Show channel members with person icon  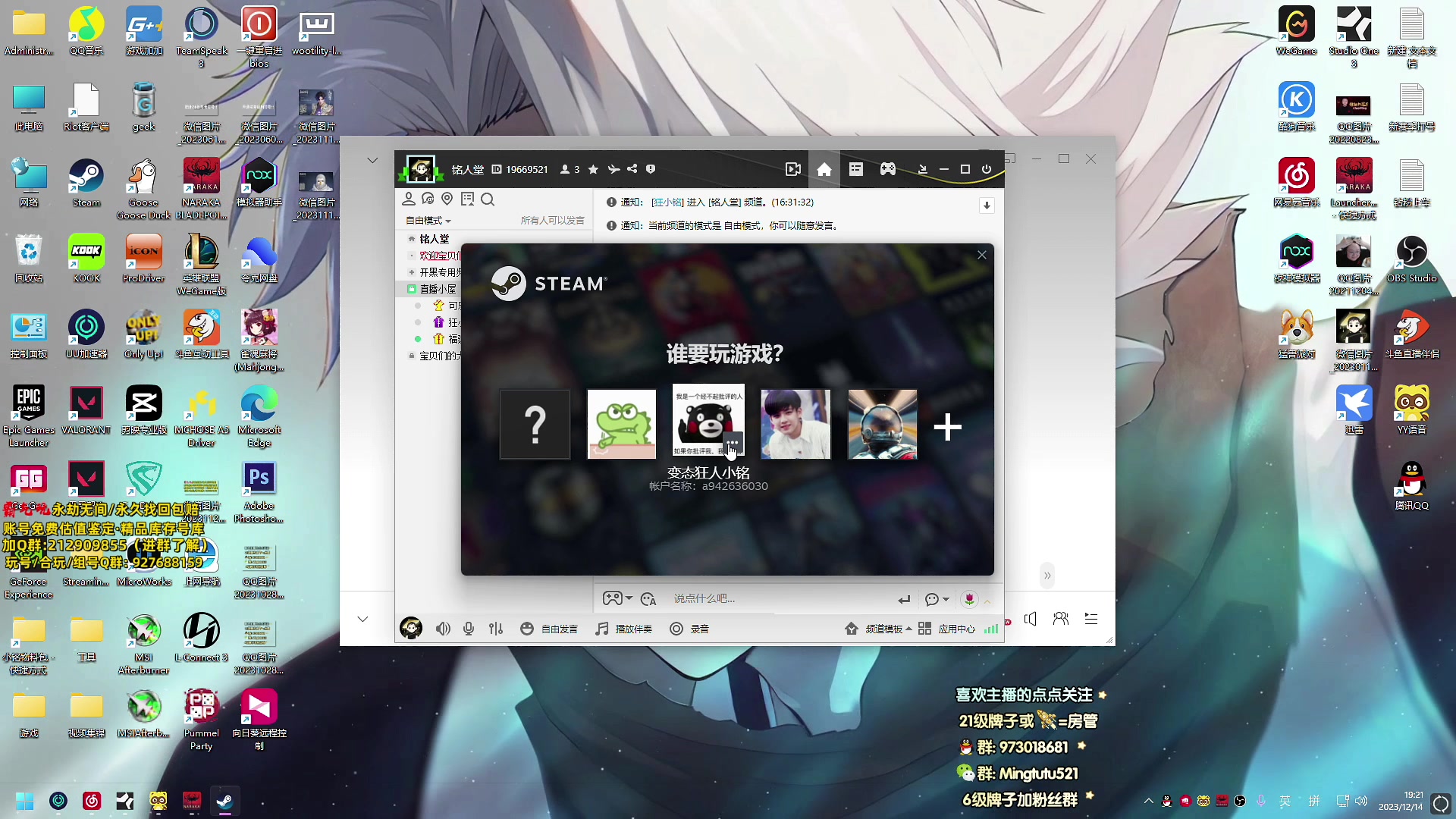[409, 199]
